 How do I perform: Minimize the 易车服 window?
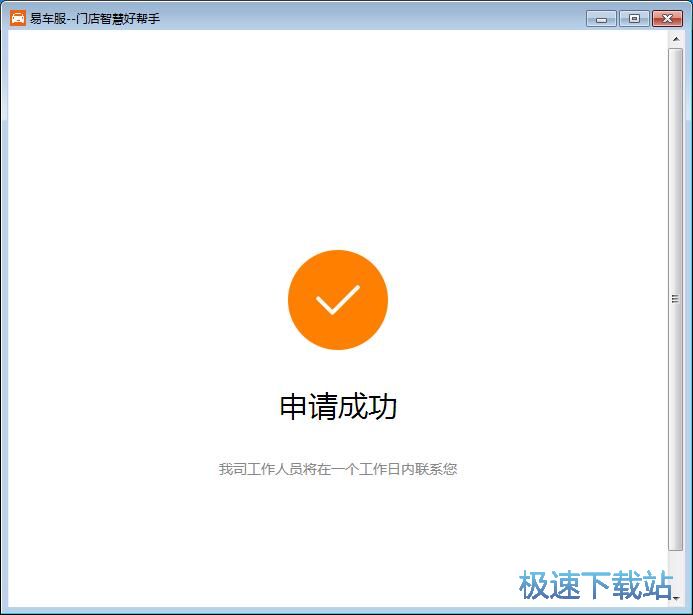[601, 19]
